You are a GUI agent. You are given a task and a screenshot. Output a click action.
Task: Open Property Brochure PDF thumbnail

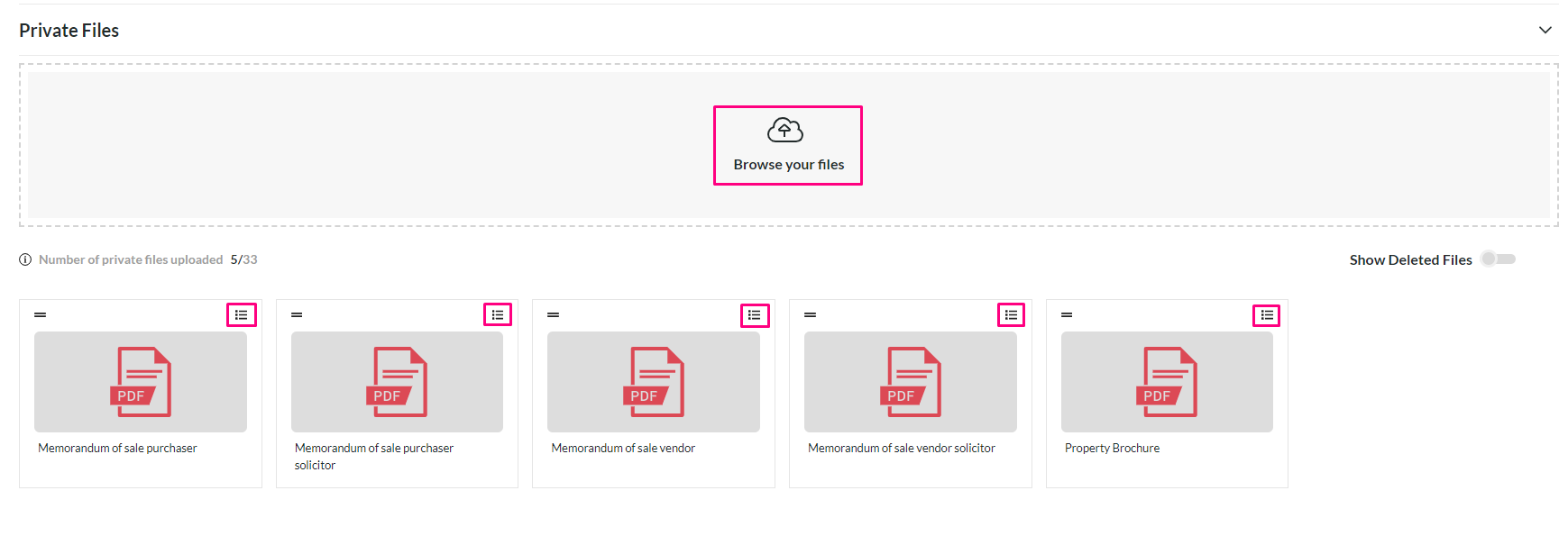[1167, 382]
